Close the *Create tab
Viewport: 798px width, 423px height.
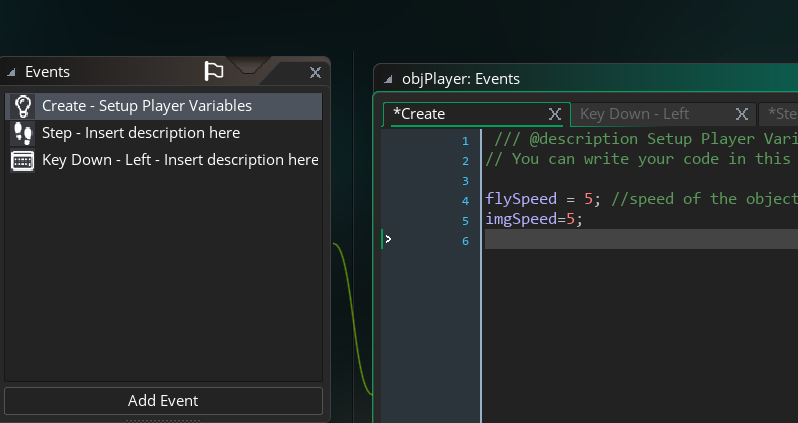pos(555,115)
